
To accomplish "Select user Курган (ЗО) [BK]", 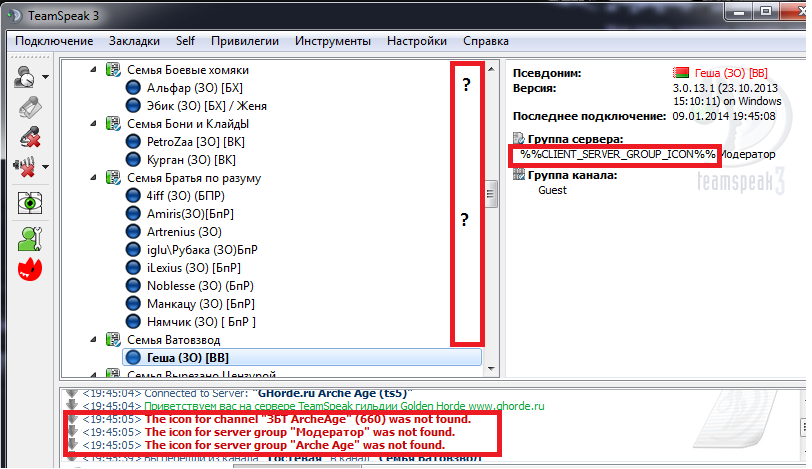I will pos(191,159).
